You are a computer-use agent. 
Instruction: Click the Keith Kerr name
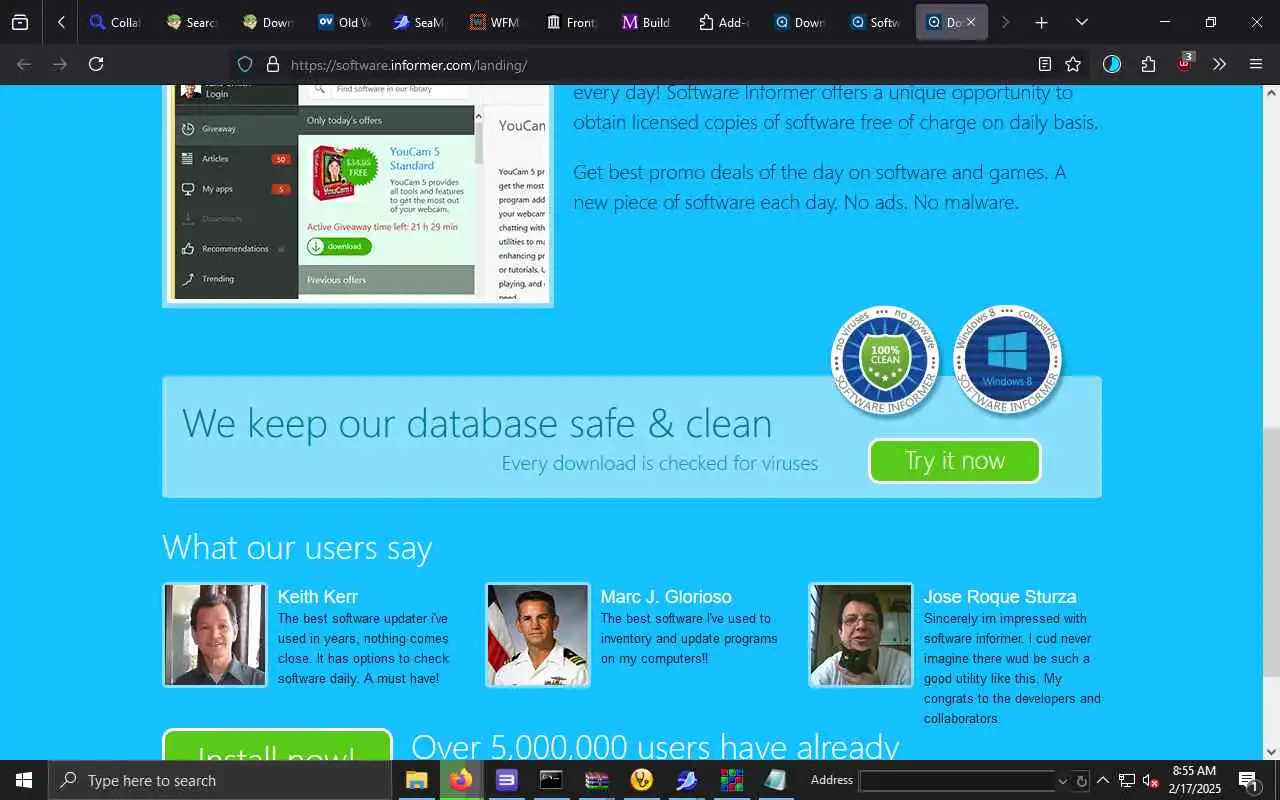(318, 597)
